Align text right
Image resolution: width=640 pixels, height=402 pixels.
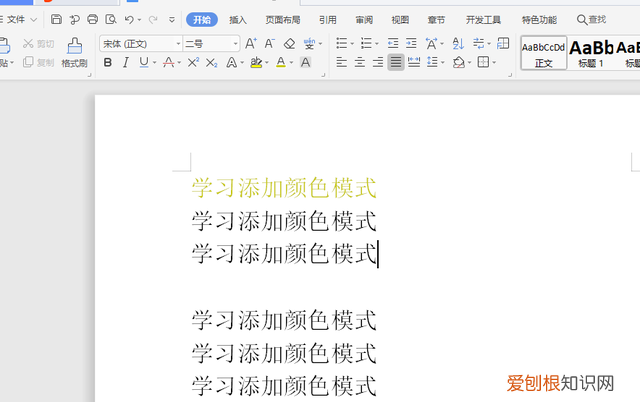point(378,62)
